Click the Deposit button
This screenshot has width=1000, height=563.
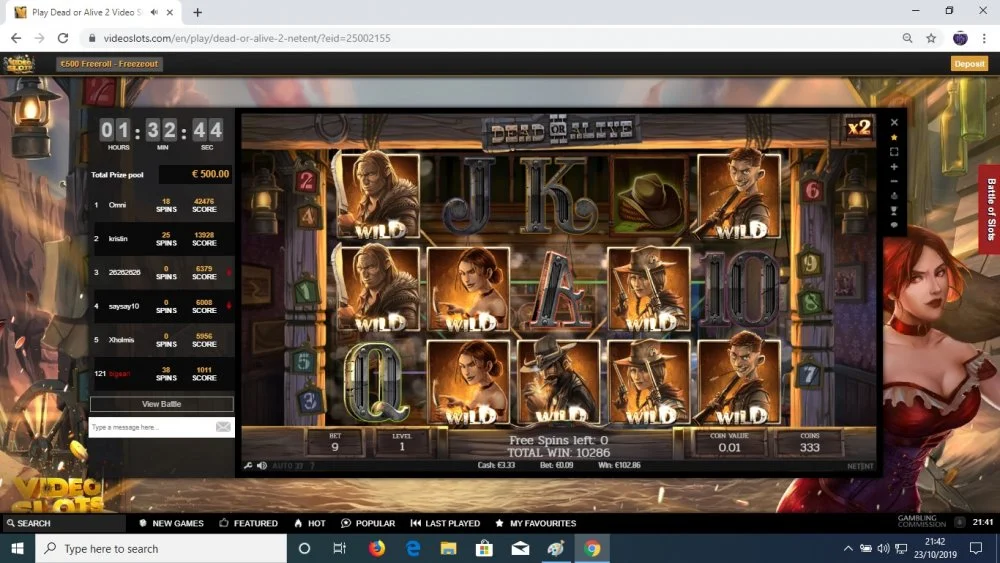969,64
